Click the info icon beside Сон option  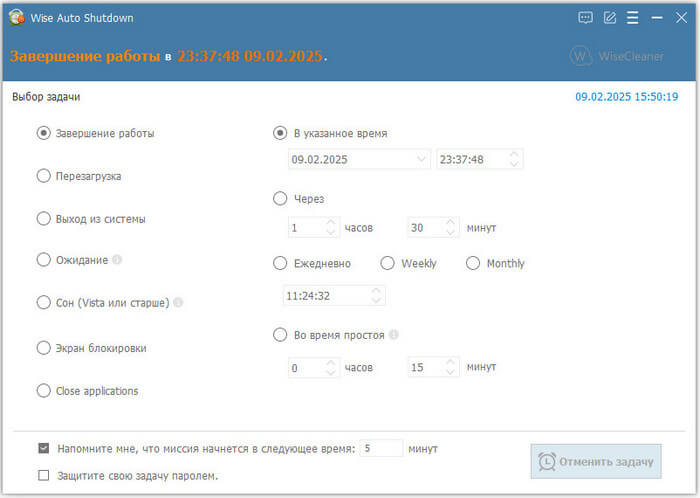[179, 302]
